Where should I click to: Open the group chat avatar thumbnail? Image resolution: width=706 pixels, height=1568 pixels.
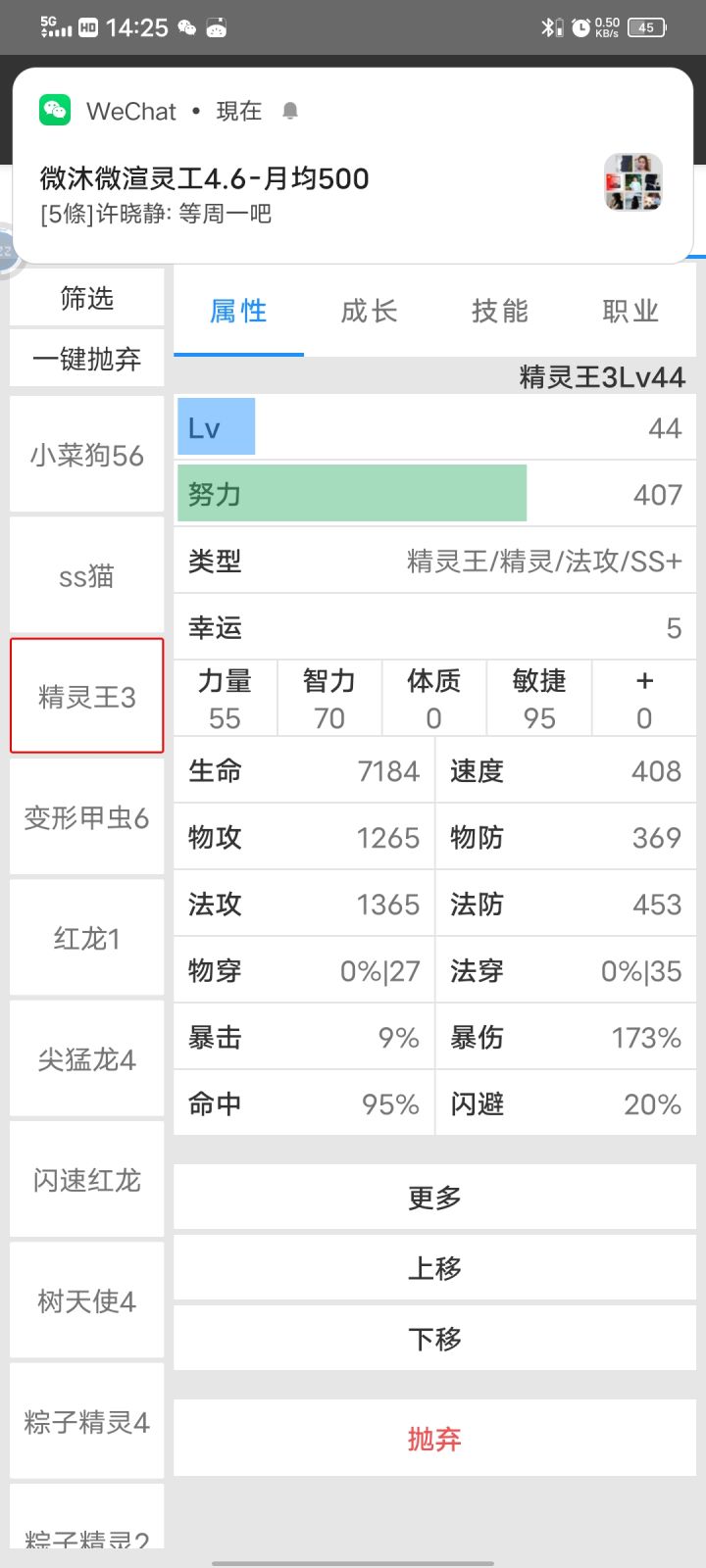(633, 183)
